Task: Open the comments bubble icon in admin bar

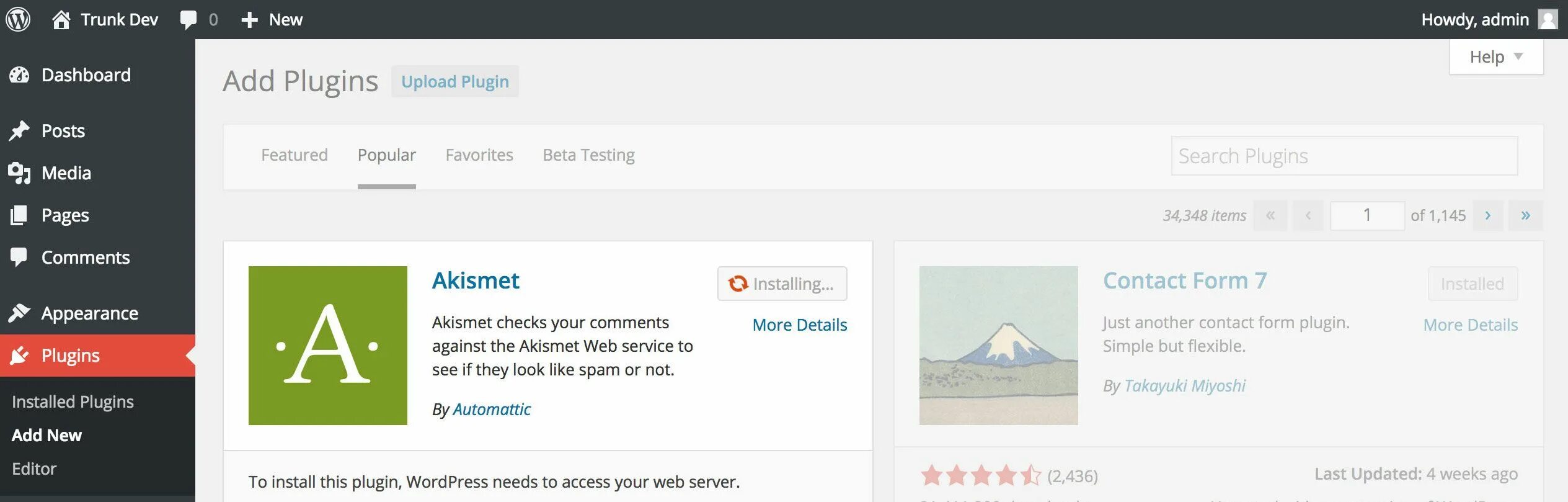Action: [188, 20]
